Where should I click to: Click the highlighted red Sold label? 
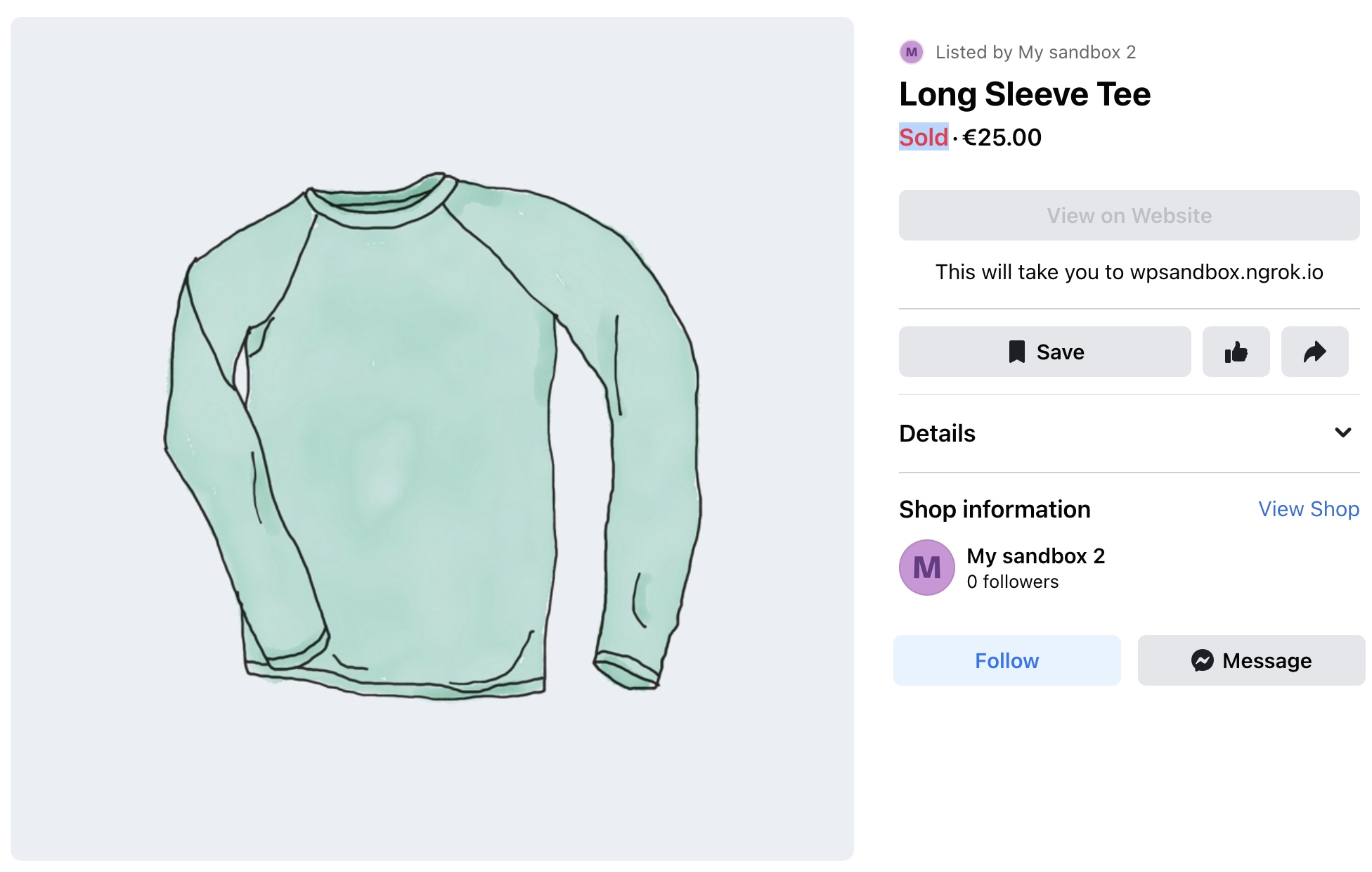coord(924,137)
